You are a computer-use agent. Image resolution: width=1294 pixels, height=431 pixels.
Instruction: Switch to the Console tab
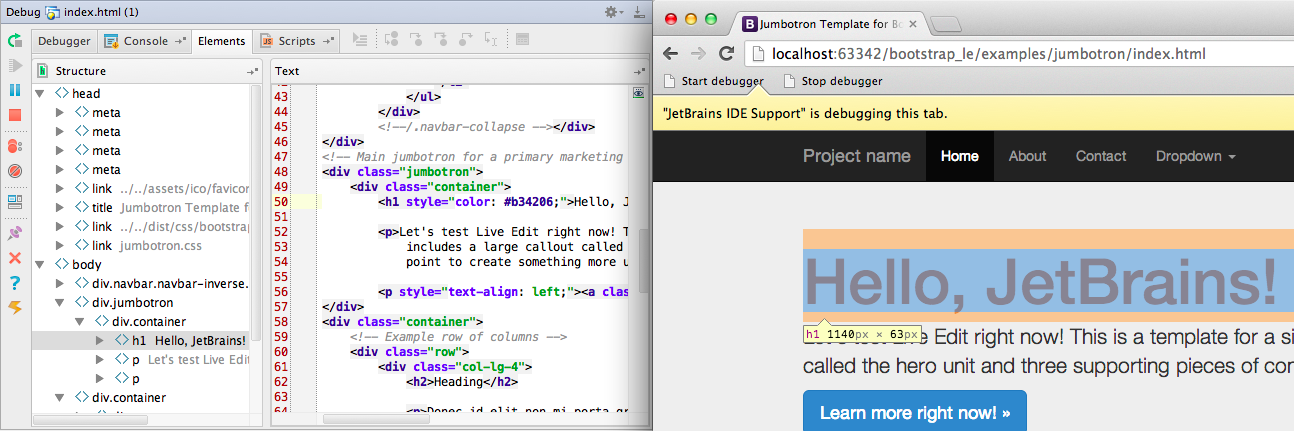coord(145,41)
